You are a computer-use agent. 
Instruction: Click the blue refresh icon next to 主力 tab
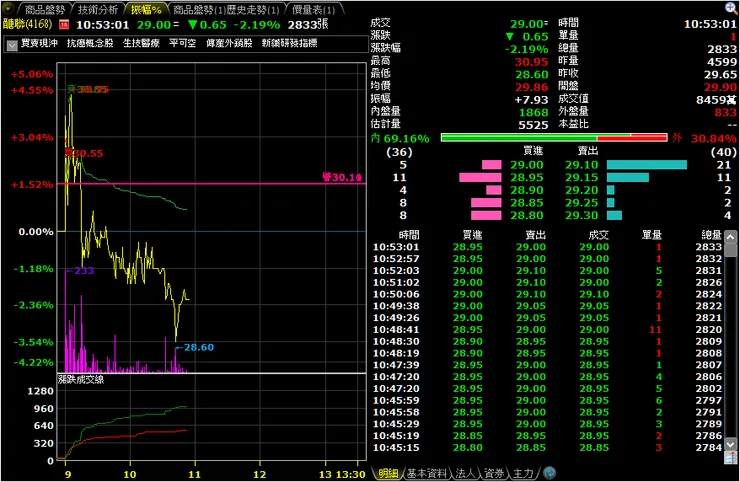pyautogui.click(x=549, y=473)
